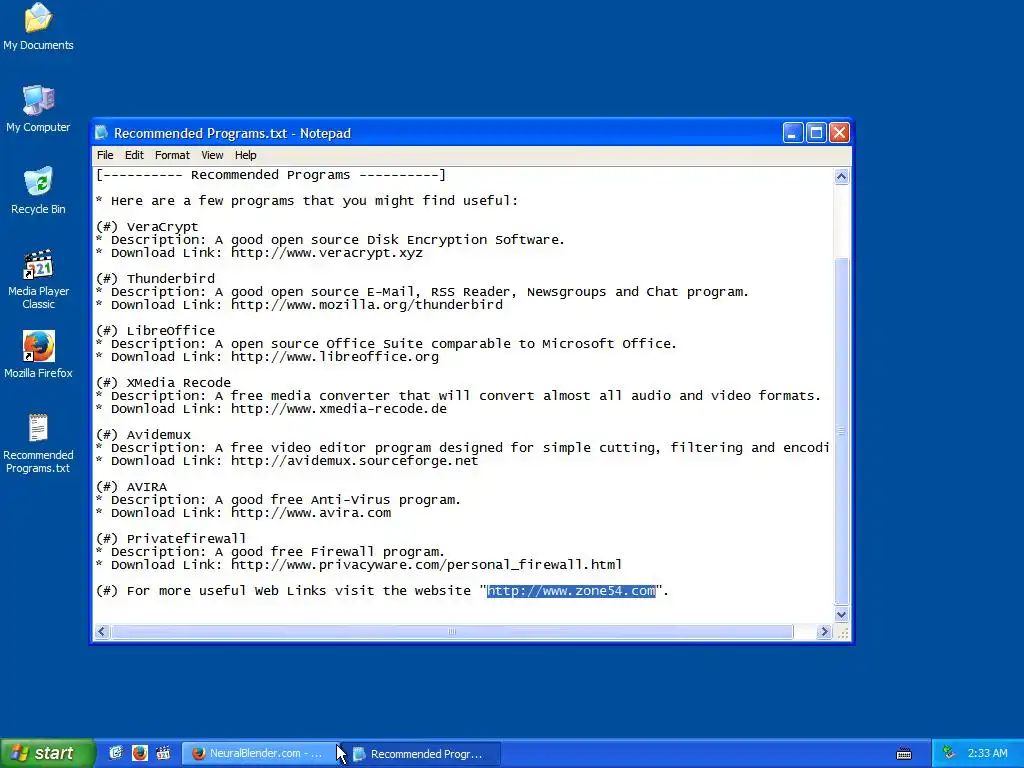Click horizontal scrollbar right arrow
This screenshot has height=768, width=1024.
click(824, 632)
